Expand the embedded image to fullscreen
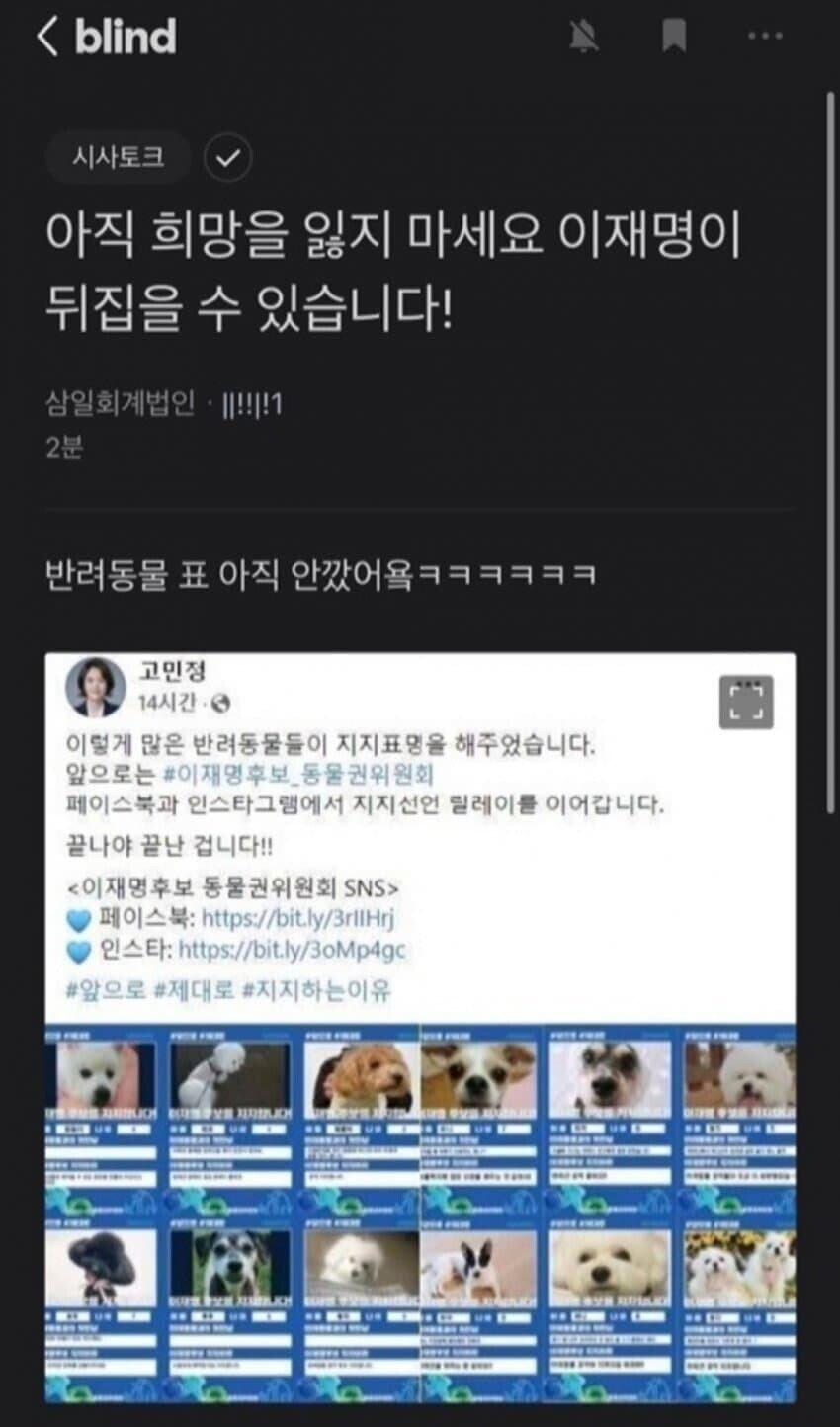 pyautogui.click(x=745, y=702)
